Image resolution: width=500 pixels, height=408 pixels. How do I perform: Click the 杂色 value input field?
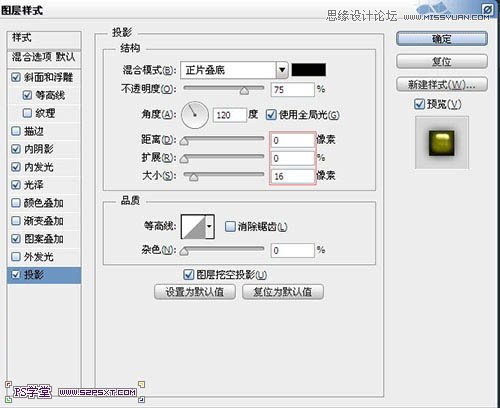click(293, 250)
